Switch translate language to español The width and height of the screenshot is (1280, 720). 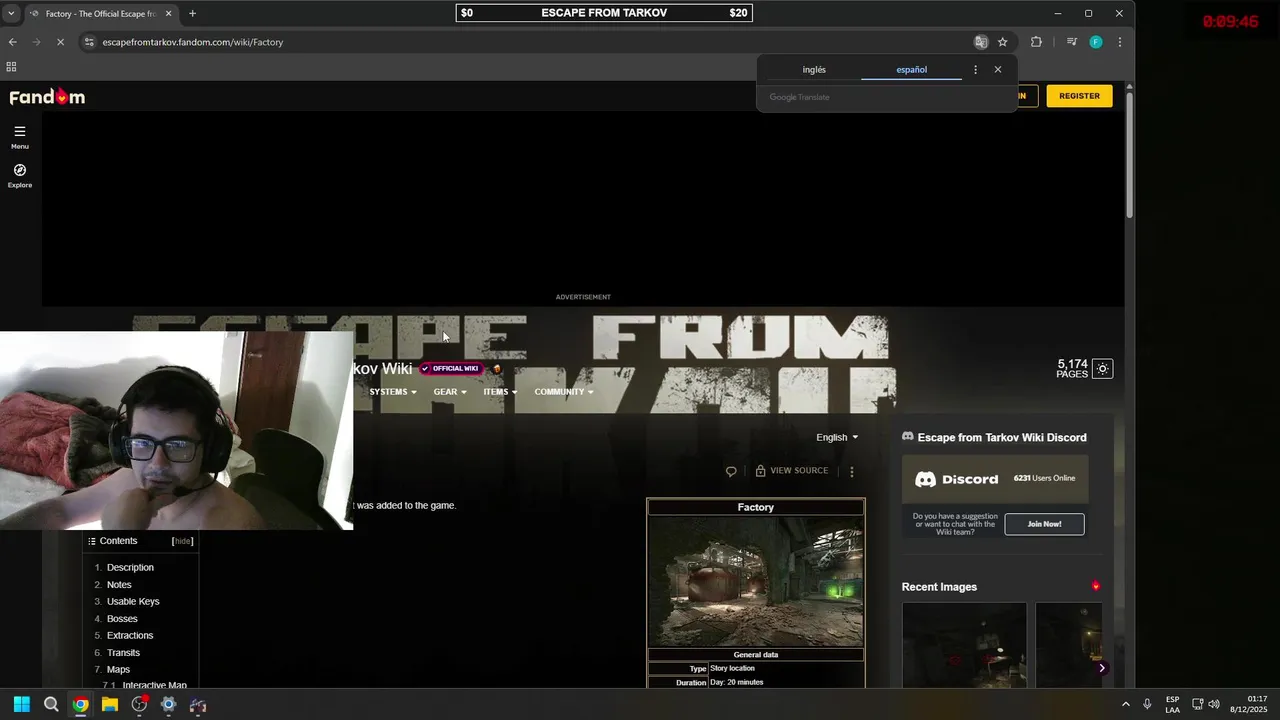(911, 70)
